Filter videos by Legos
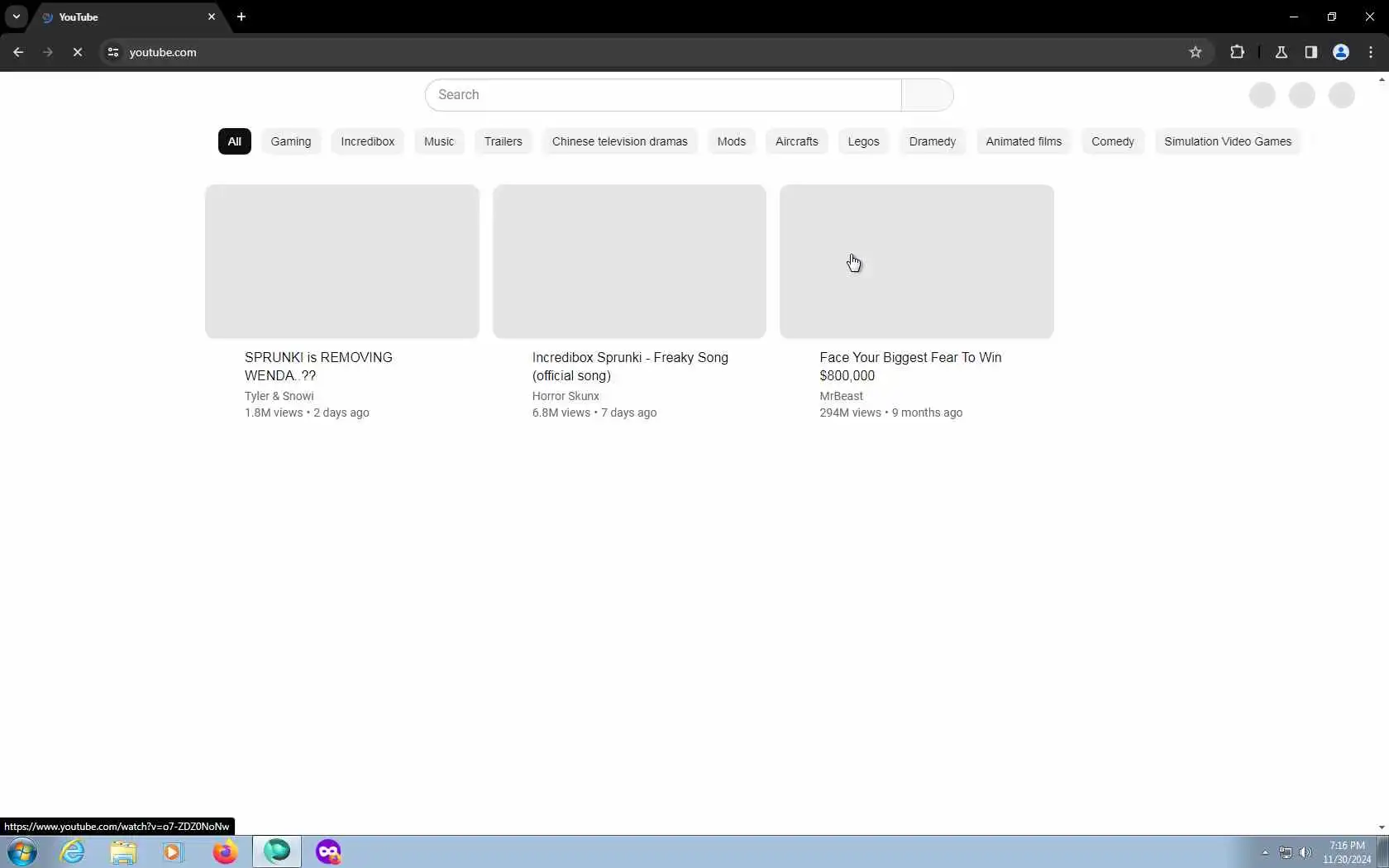The image size is (1389, 868). pos(864,141)
